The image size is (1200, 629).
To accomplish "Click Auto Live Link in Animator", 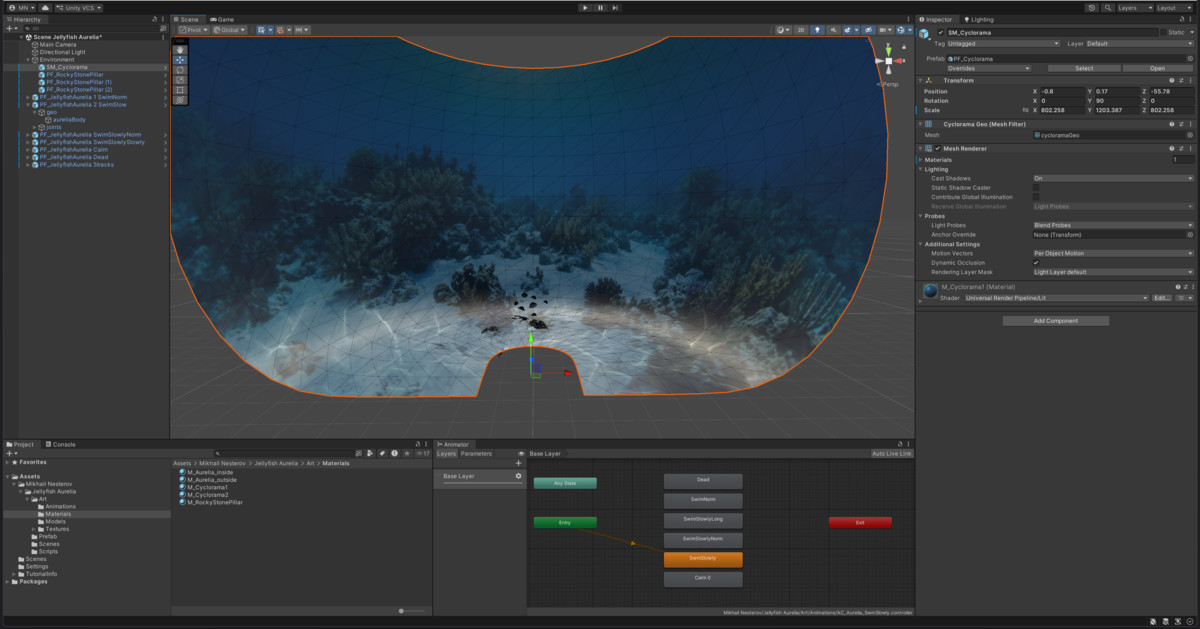I will pyautogui.click(x=892, y=453).
